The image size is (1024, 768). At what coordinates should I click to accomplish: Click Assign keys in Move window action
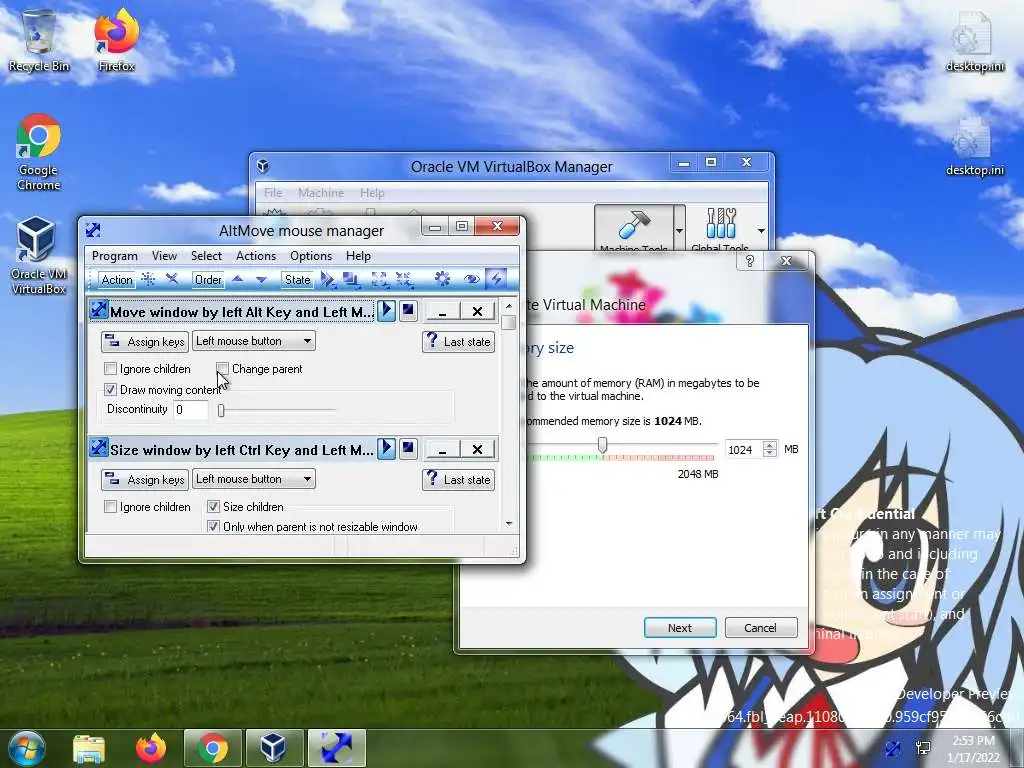[x=145, y=342]
